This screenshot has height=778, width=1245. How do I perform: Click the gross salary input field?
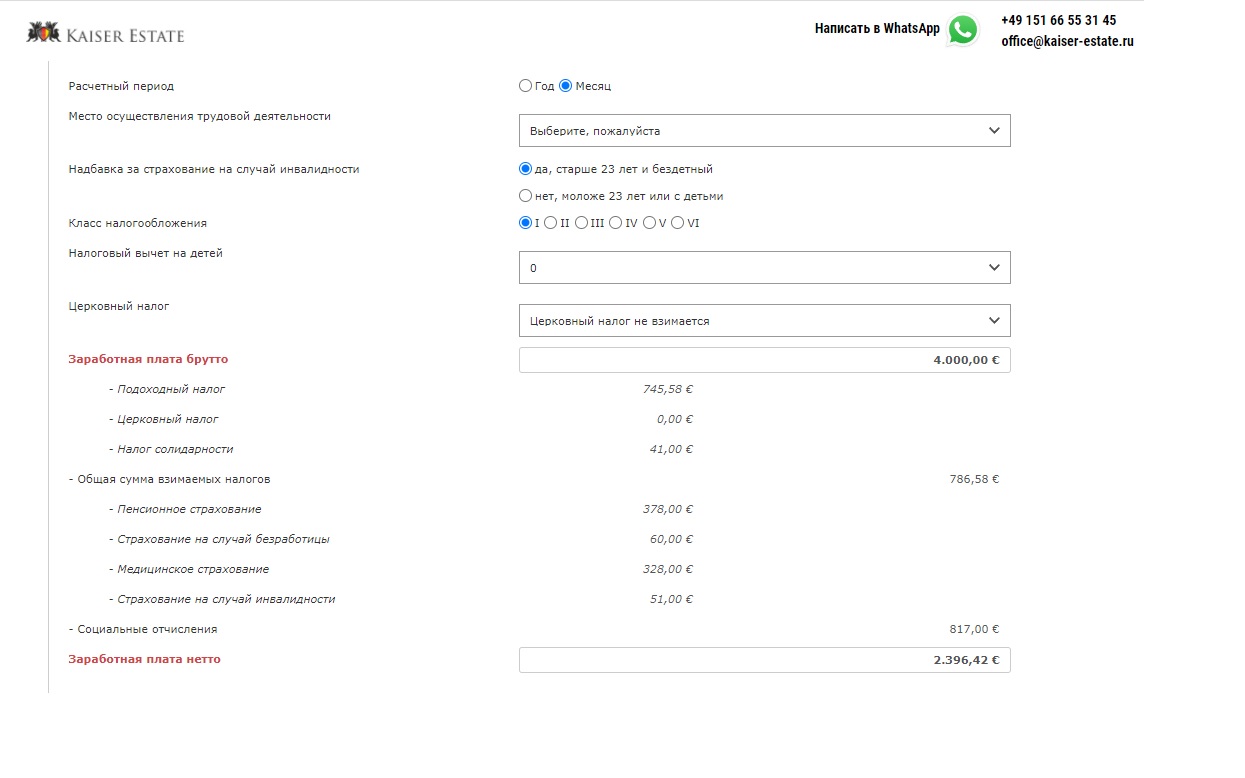[x=764, y=360]
